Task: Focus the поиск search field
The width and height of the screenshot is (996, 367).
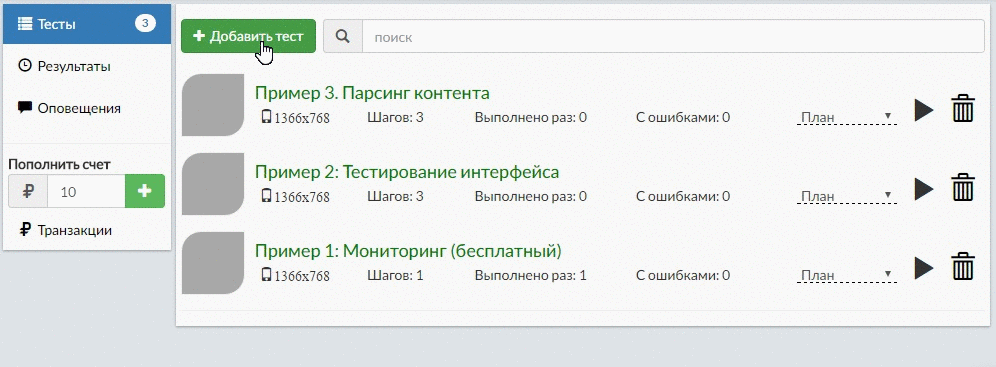Action: (673, 37)
